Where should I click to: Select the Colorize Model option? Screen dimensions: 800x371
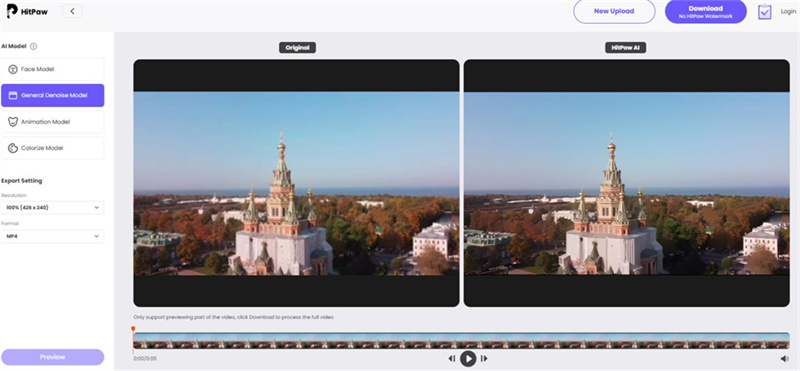(53, 148)
